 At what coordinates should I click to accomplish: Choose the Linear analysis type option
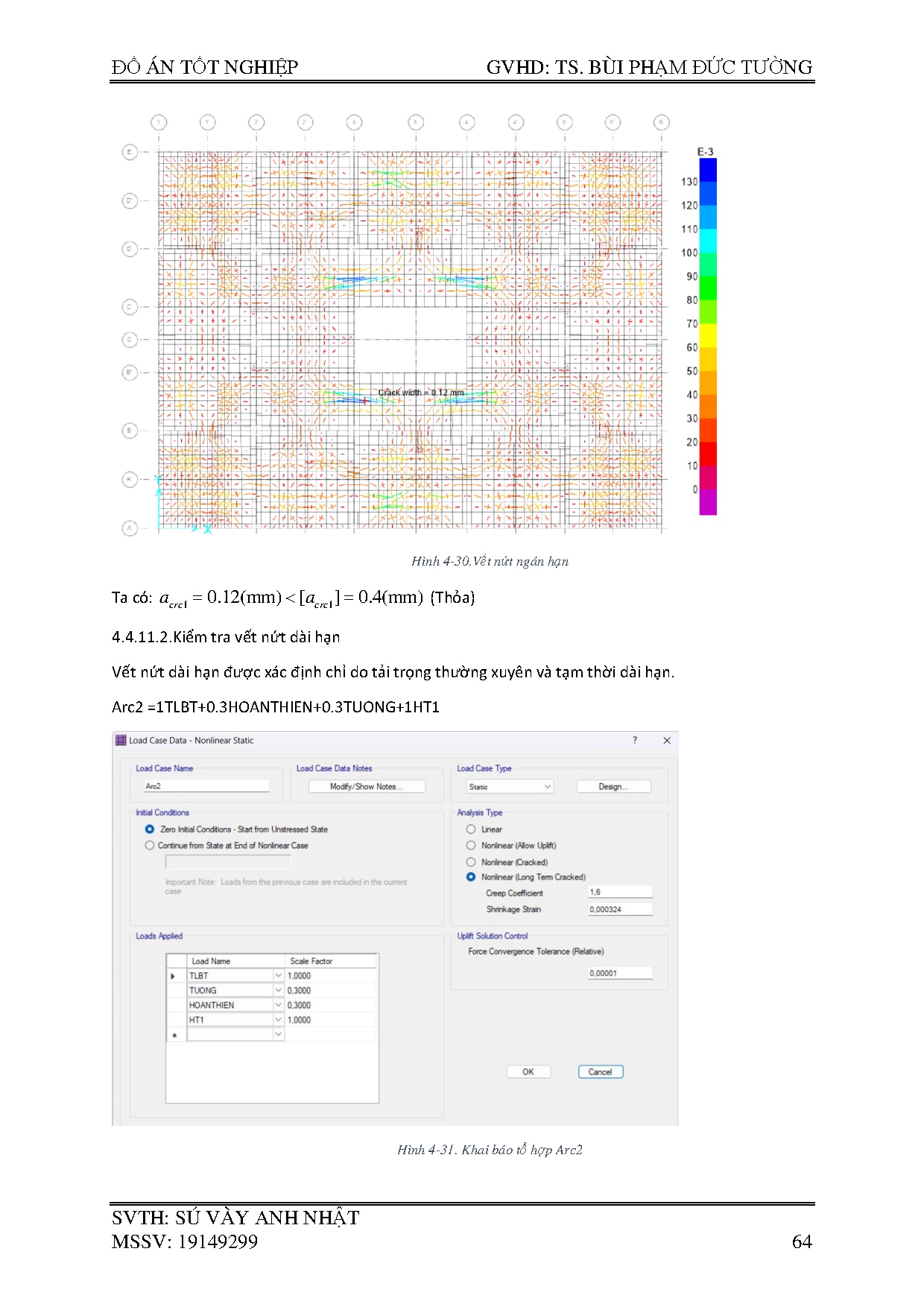[471, 829]
